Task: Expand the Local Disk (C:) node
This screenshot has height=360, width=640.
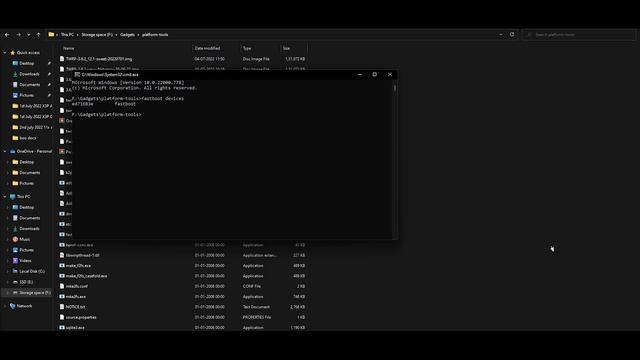Action: click(x=8, y=271)
